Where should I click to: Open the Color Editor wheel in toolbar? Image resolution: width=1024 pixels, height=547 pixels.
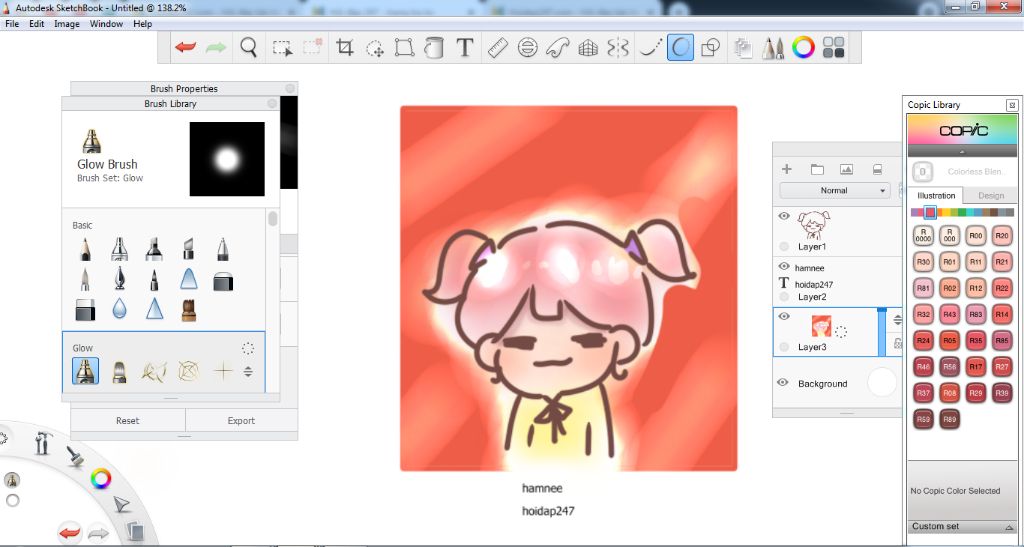803,47
